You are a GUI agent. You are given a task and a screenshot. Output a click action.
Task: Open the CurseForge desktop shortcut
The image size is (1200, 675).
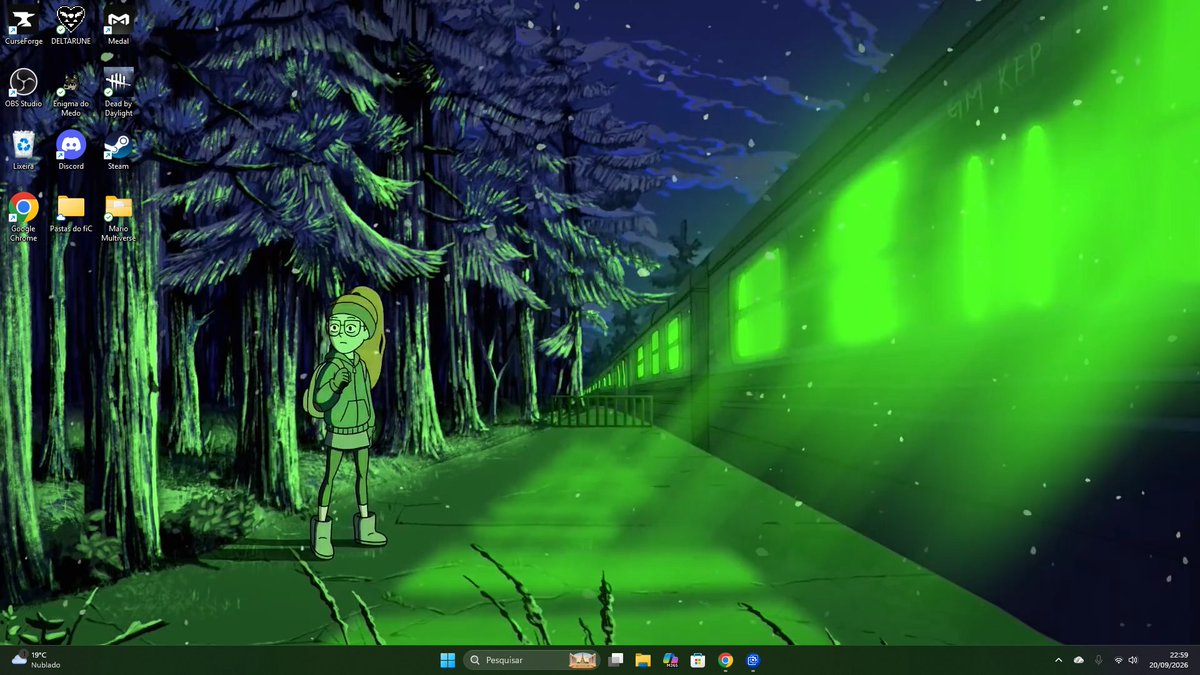coord(23,26)
